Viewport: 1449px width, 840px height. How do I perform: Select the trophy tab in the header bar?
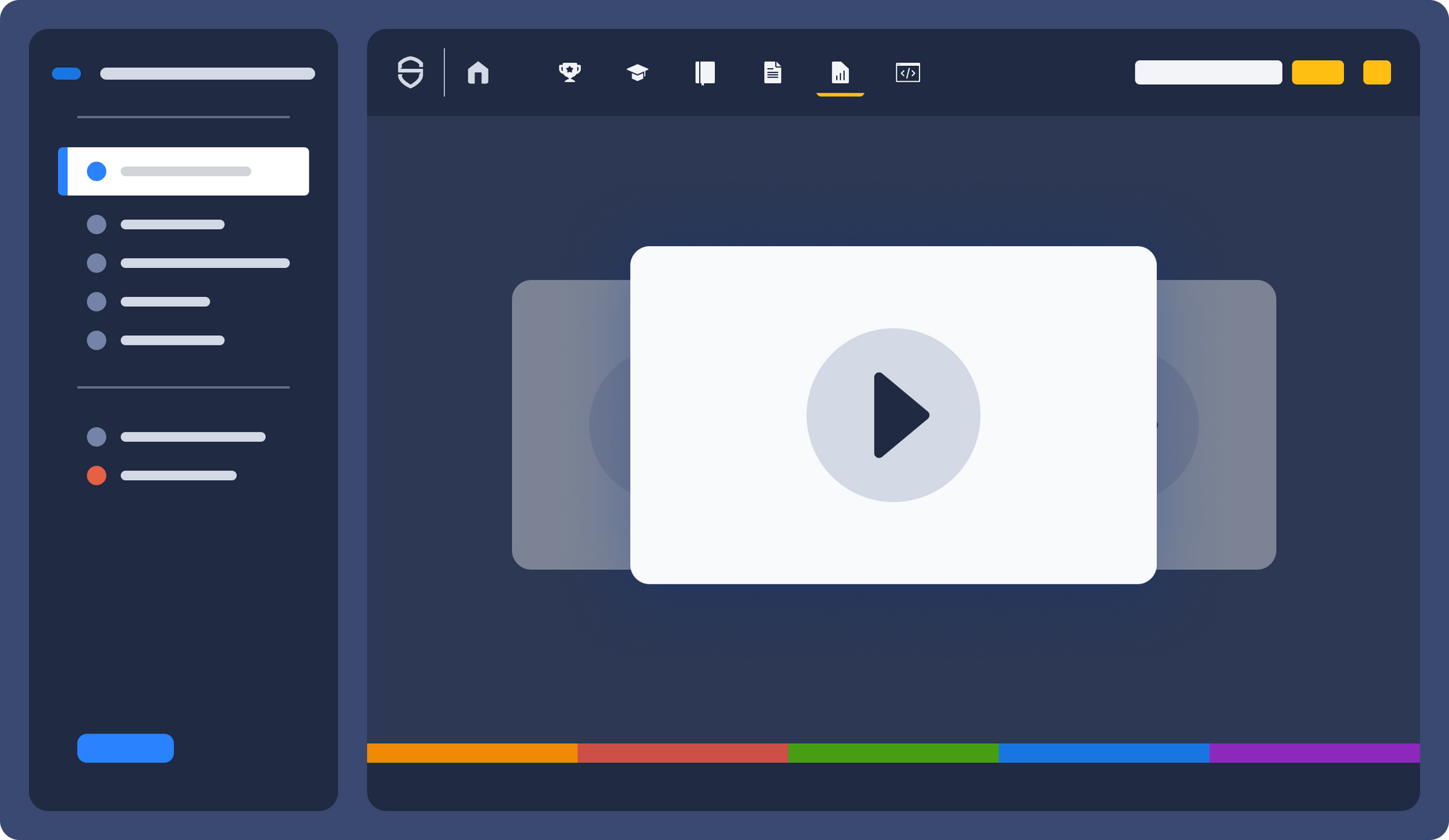point(570,72)
